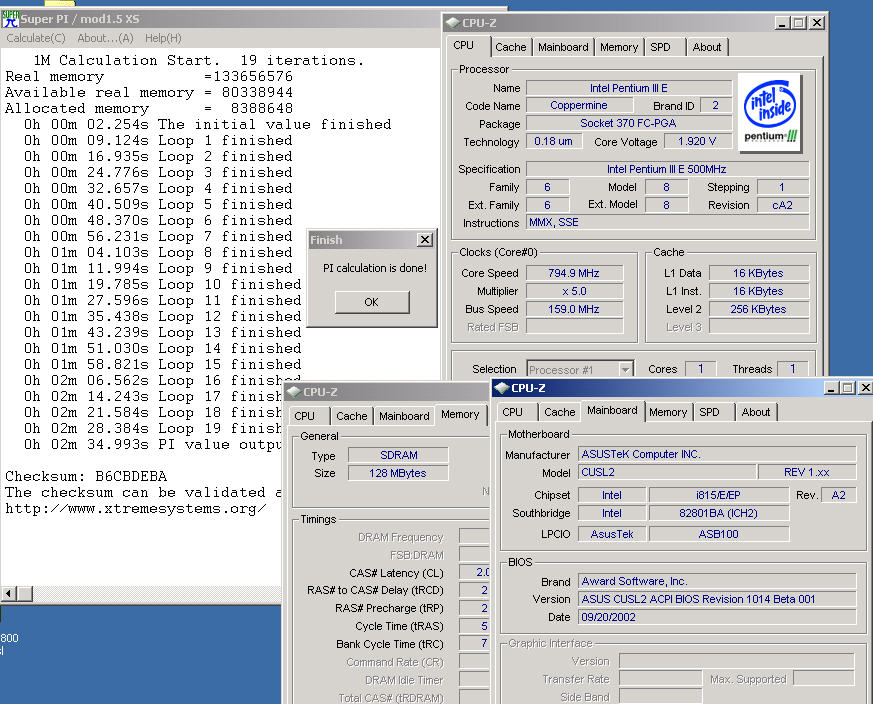Click the CPU-Z icon in the top CPU window title
This screenshot has height=704, width=873.
tap(452, 23)
